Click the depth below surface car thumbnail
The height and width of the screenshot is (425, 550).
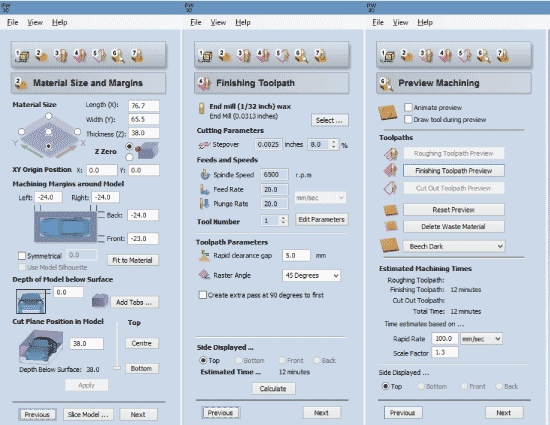coord(31,301)
